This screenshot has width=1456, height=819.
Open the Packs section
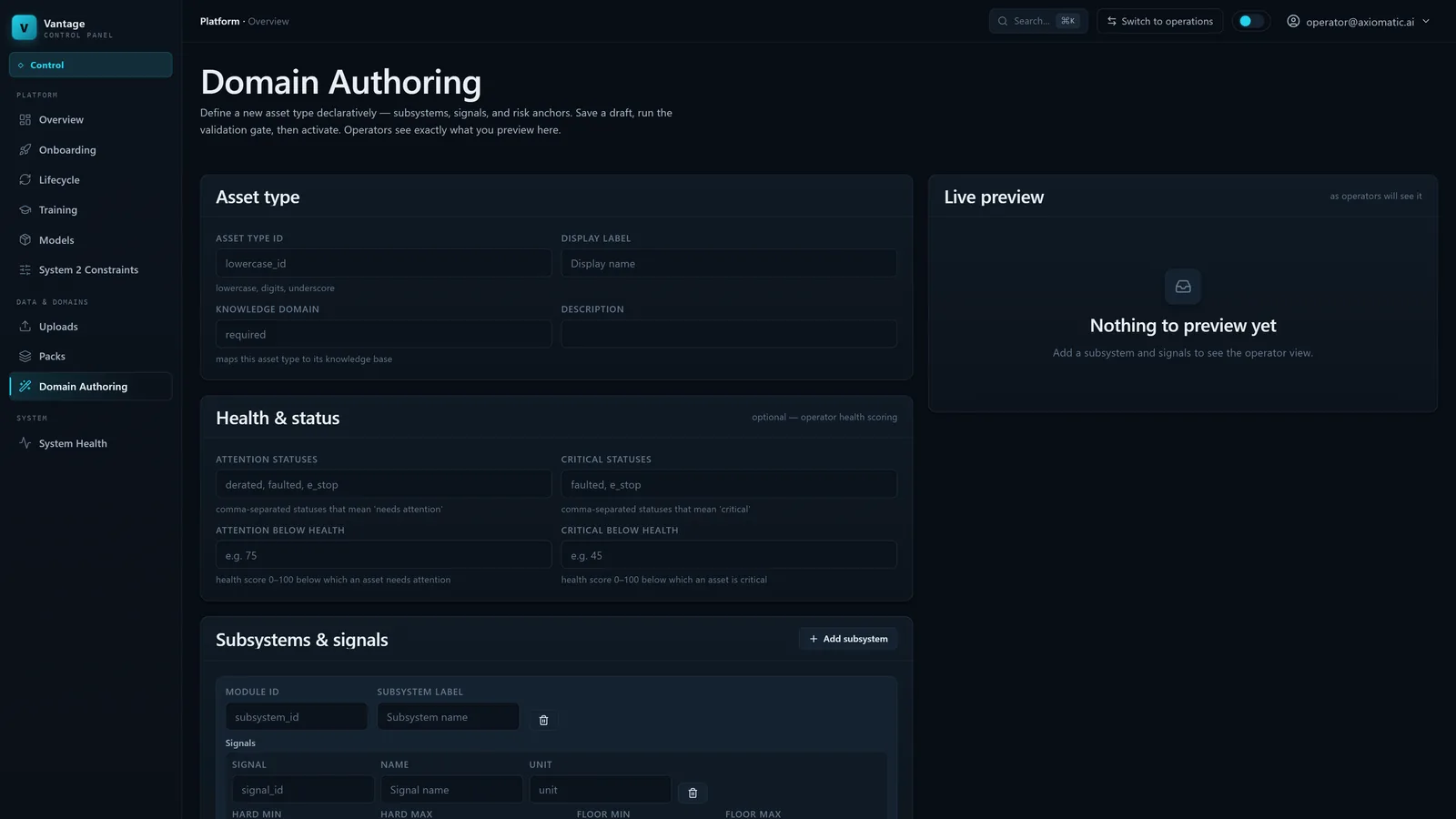click(90, 356)
